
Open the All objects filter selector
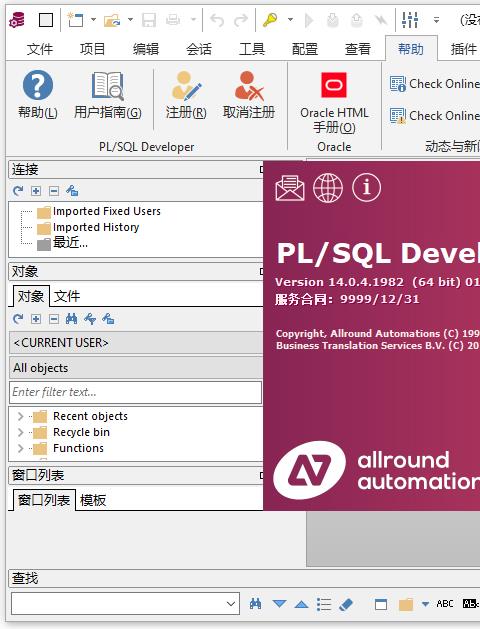[136, 368]
